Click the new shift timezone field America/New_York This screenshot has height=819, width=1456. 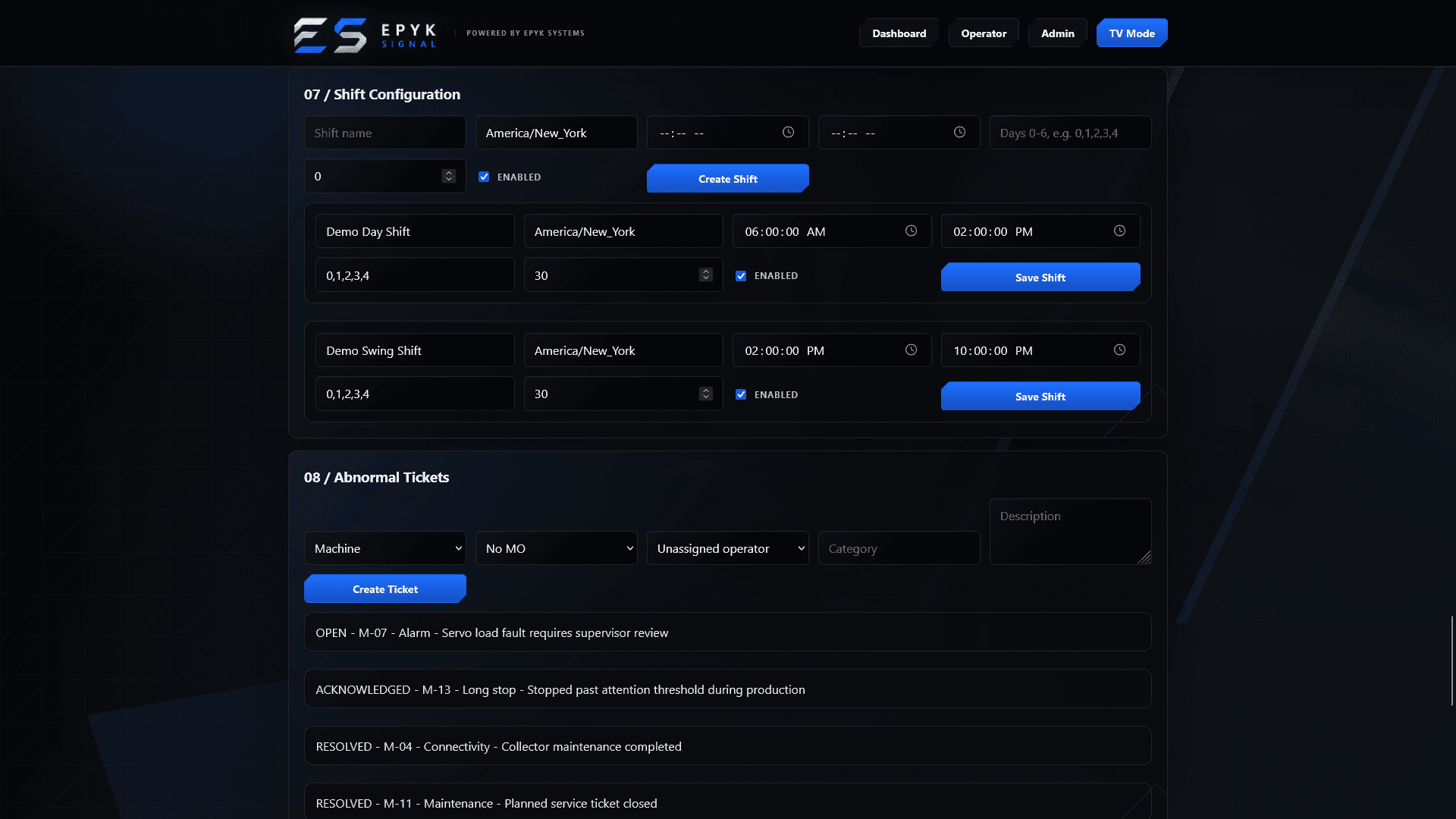pos(557,133)
